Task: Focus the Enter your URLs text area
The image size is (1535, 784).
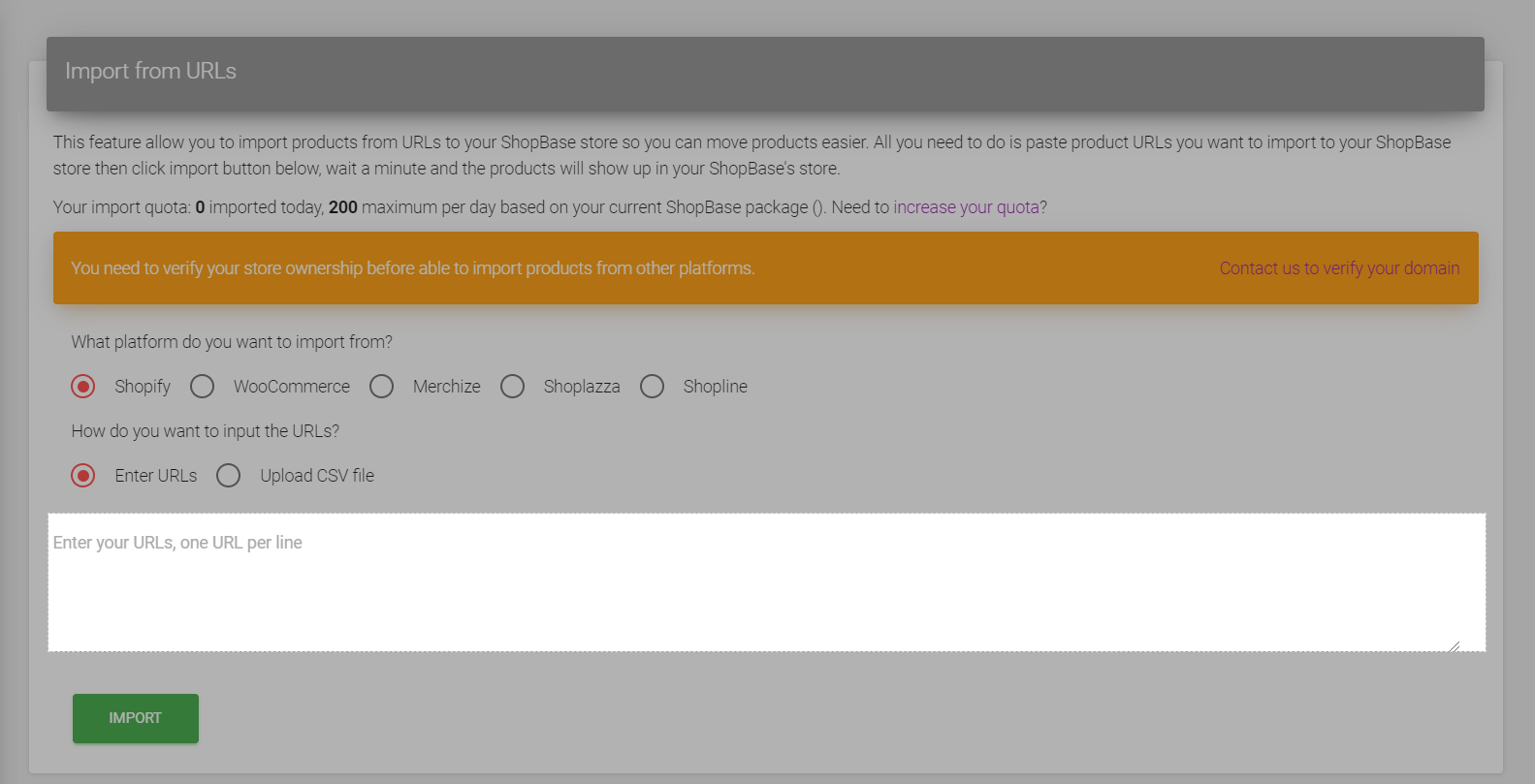Action: coord(766,581)
